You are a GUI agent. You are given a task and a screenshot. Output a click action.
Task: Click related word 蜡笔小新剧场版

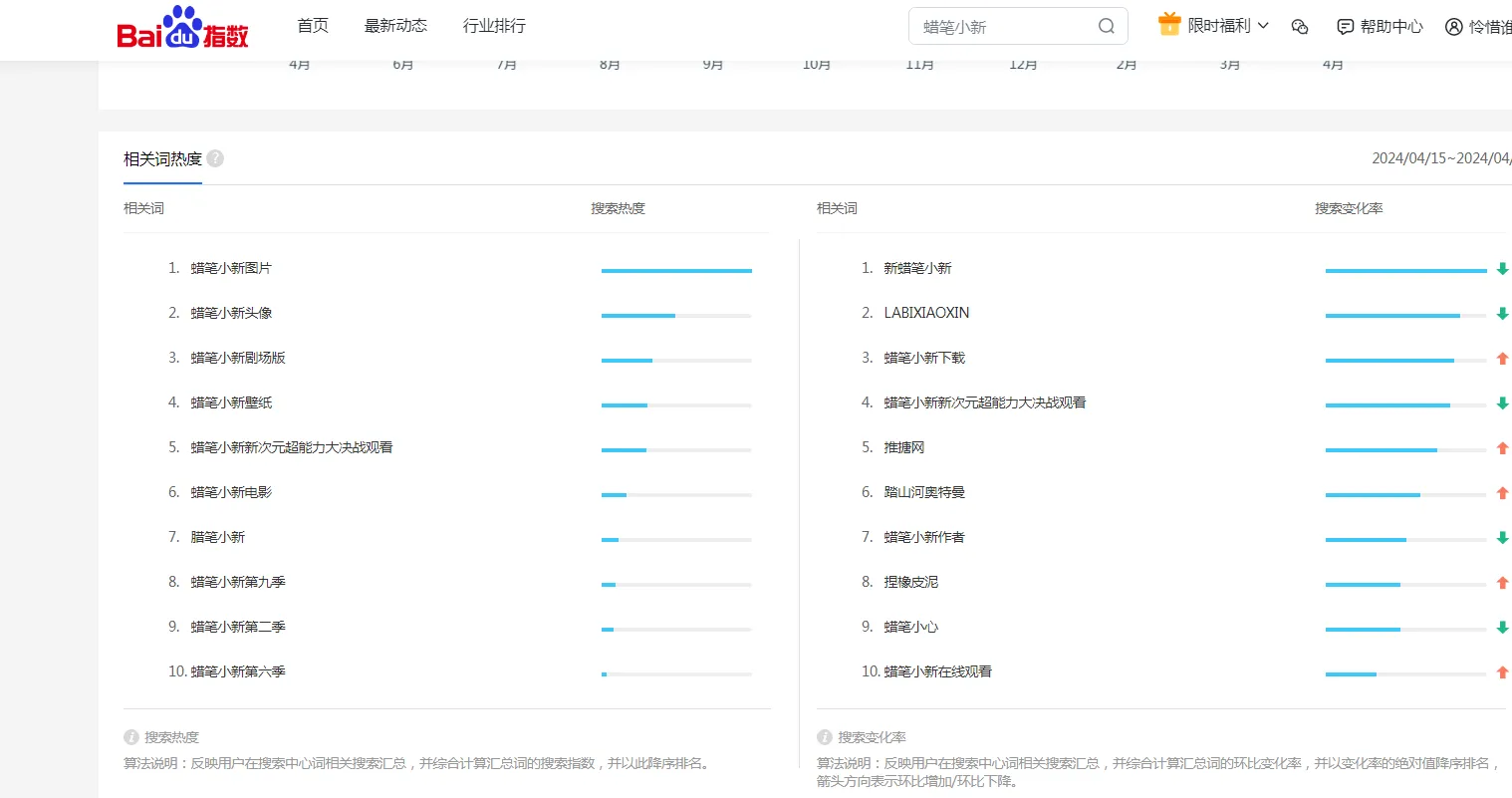[x=238, y=358]
